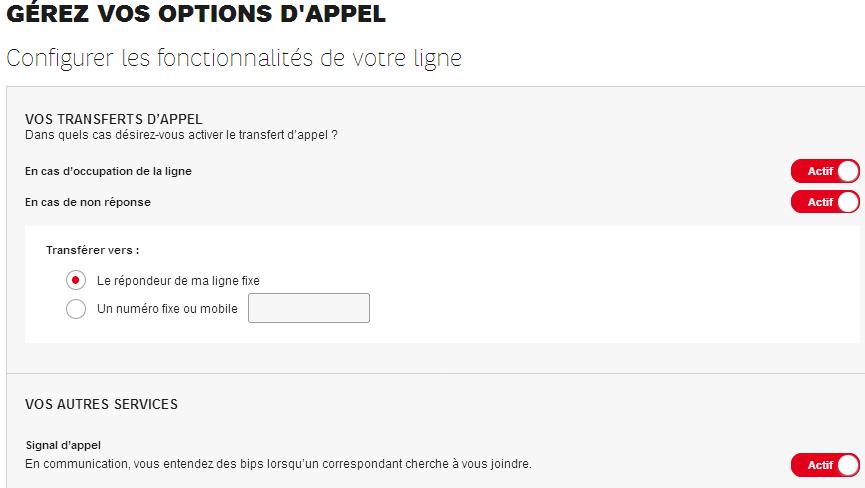Focus the phone number input field

(x=309, y=309)
